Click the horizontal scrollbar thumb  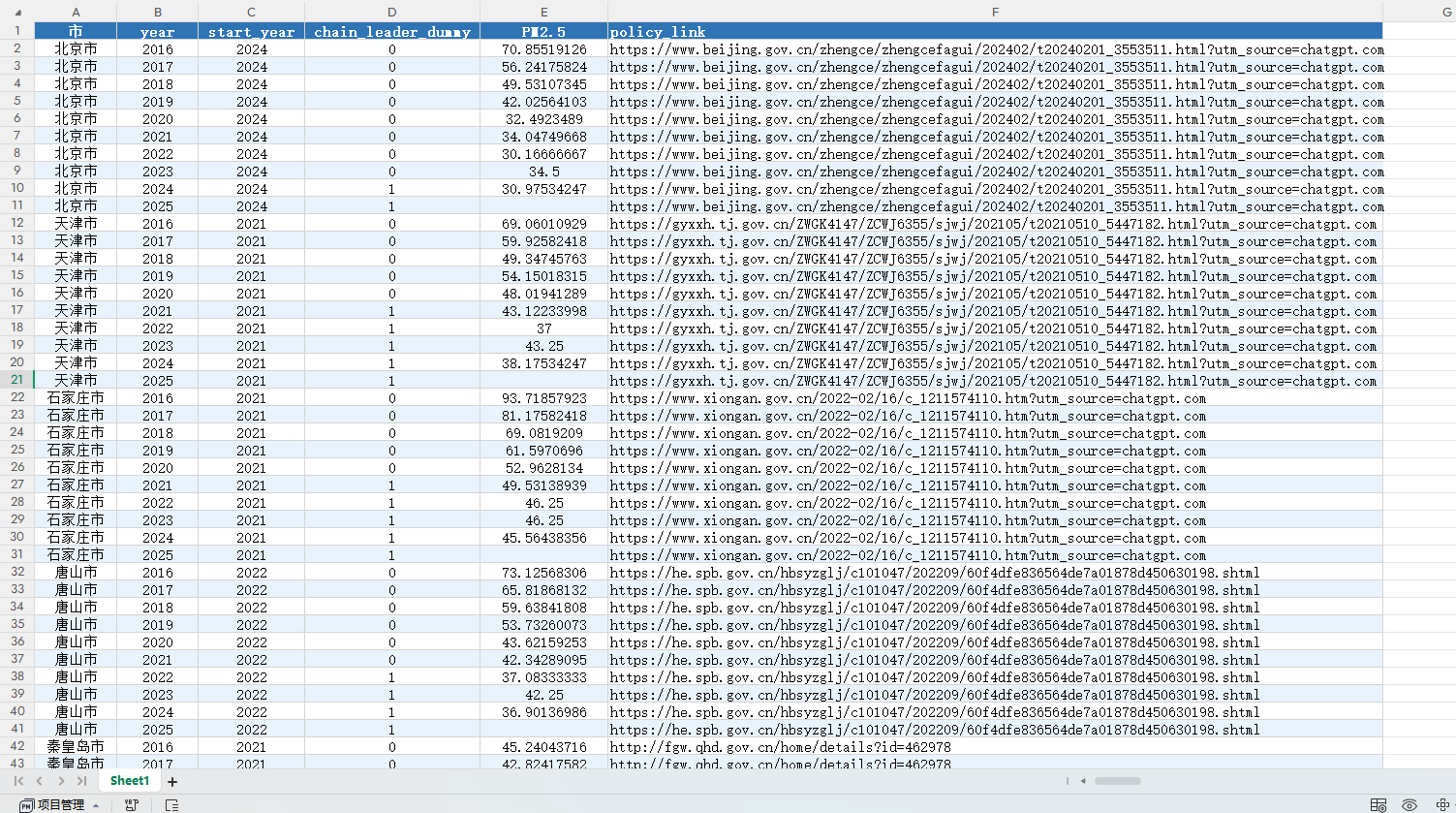pyautogui.click(x=1118, y=781)
